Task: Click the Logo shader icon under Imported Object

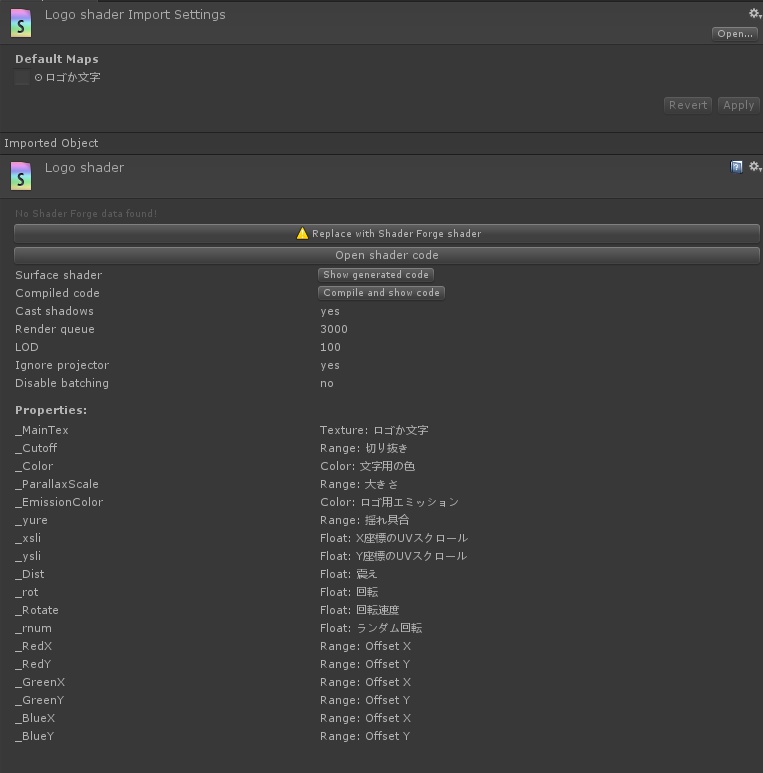Action: (21, 176)
